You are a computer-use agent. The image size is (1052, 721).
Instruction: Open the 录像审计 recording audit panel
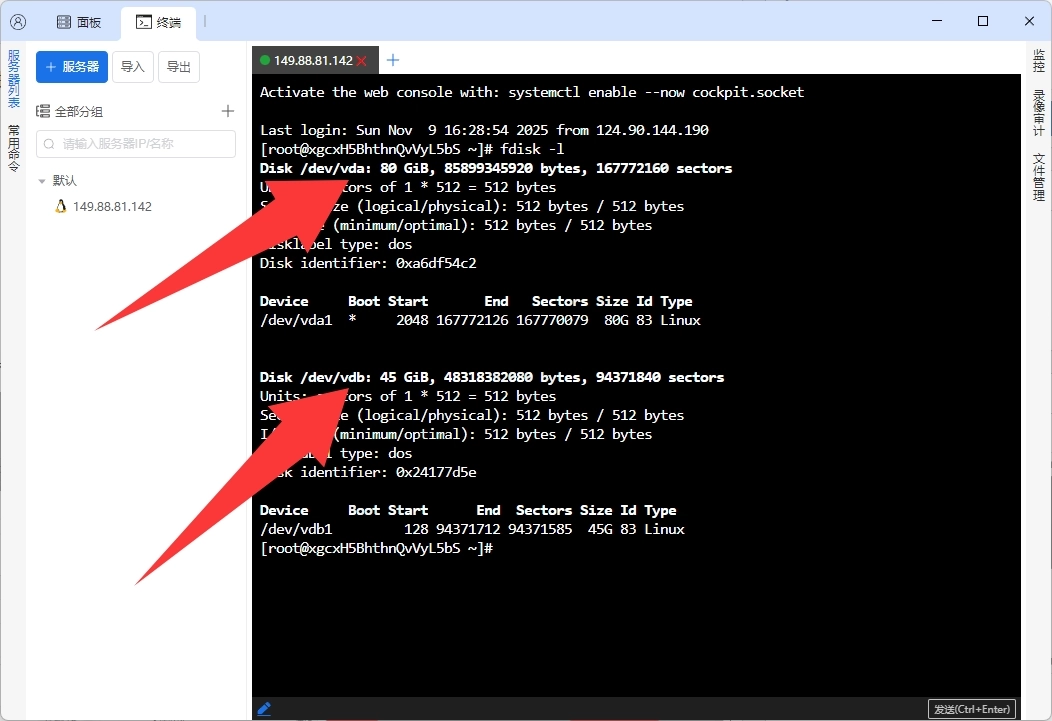(1039, 113)
